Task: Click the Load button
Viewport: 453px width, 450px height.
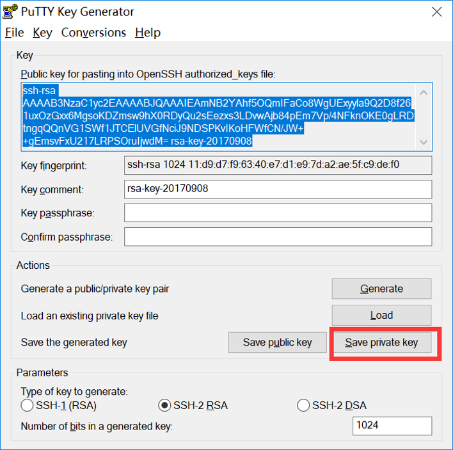Action: (x=382, y=315)
